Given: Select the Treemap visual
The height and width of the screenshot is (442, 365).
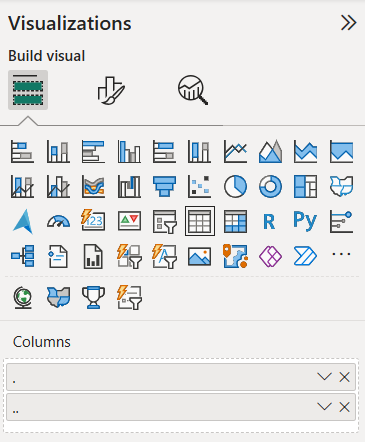Looking at the screenshot, I should [x=306, y=186].
